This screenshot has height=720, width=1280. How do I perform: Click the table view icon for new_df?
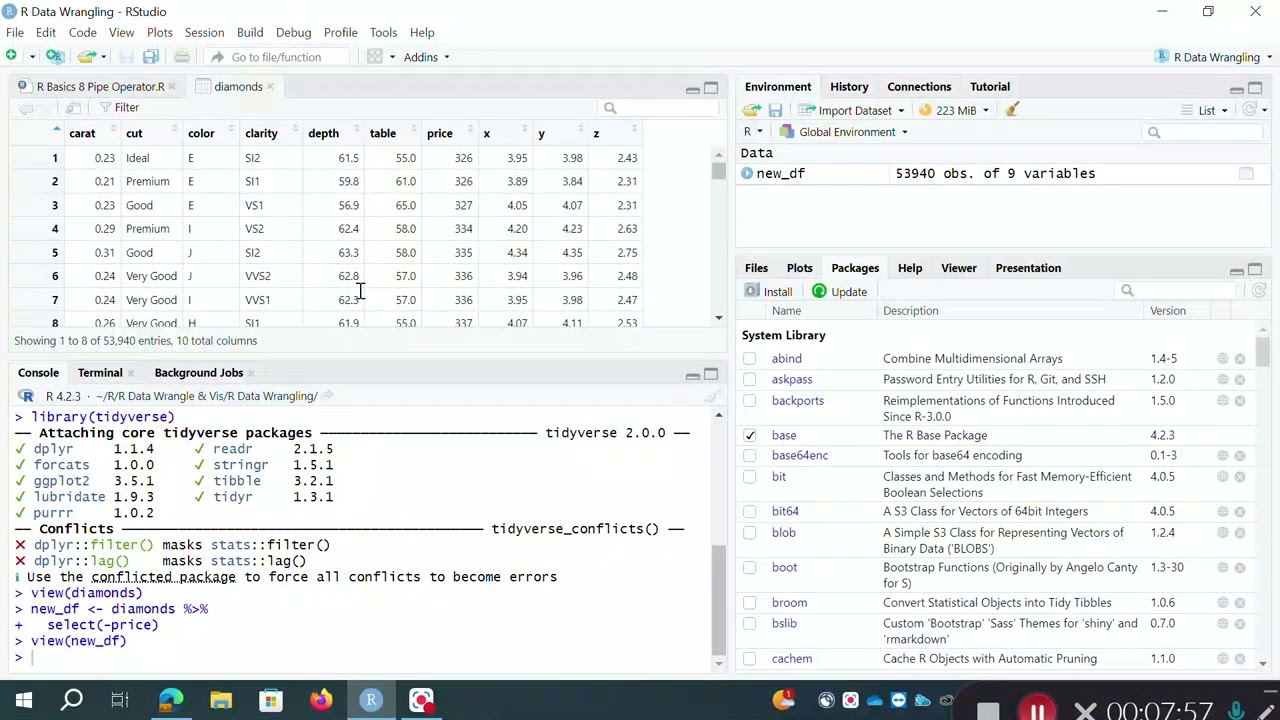pos(1246,174)
